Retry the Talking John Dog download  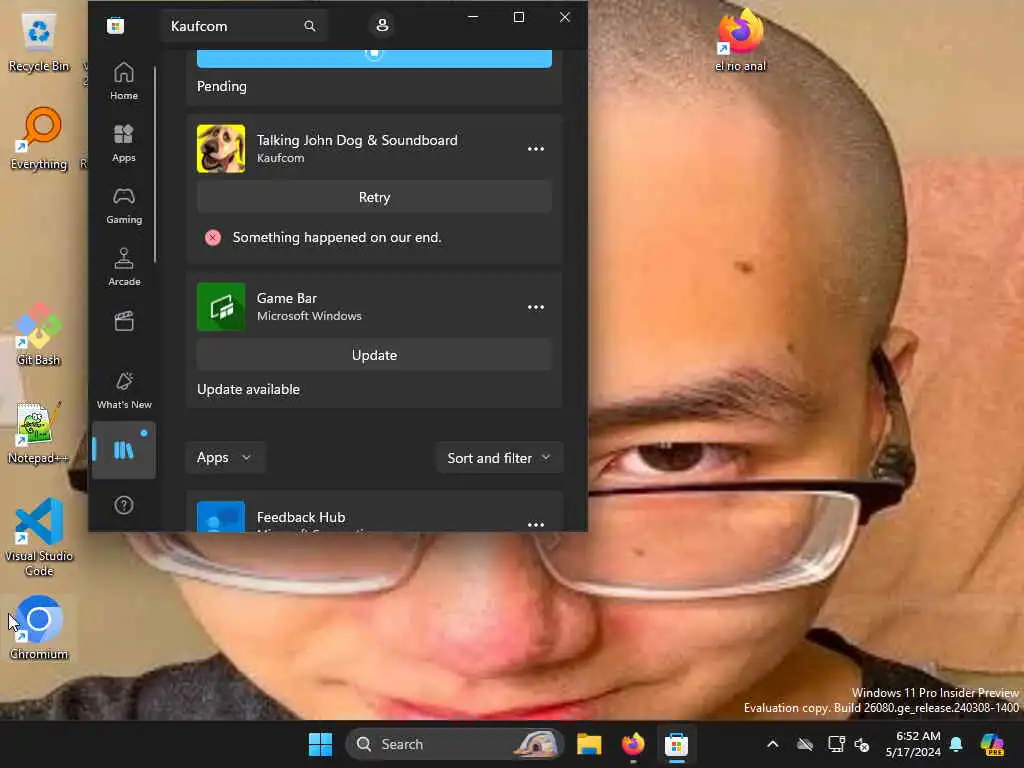click(x=374, y=197)
